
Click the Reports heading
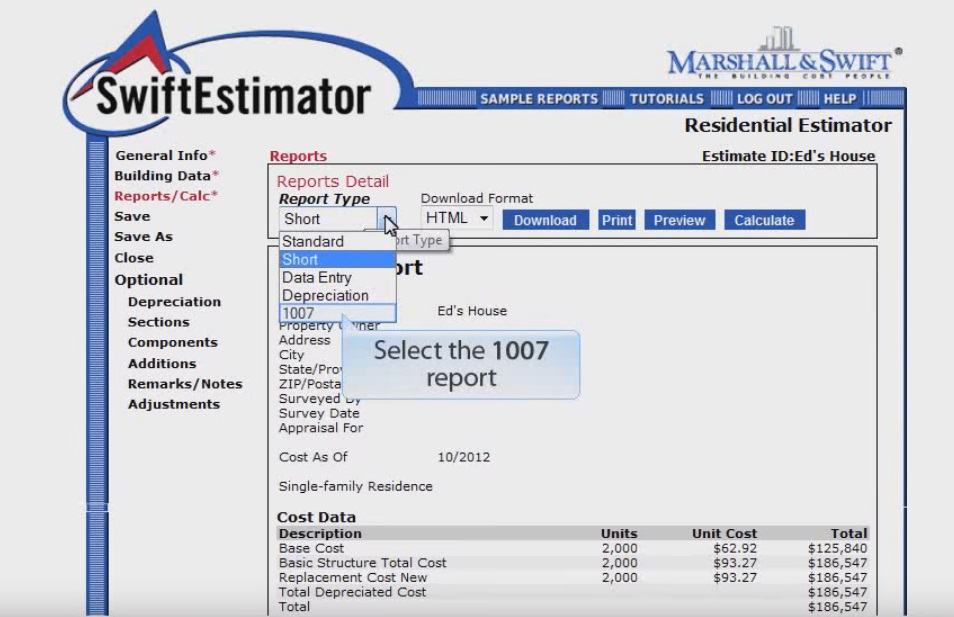(x=298, y=156)
